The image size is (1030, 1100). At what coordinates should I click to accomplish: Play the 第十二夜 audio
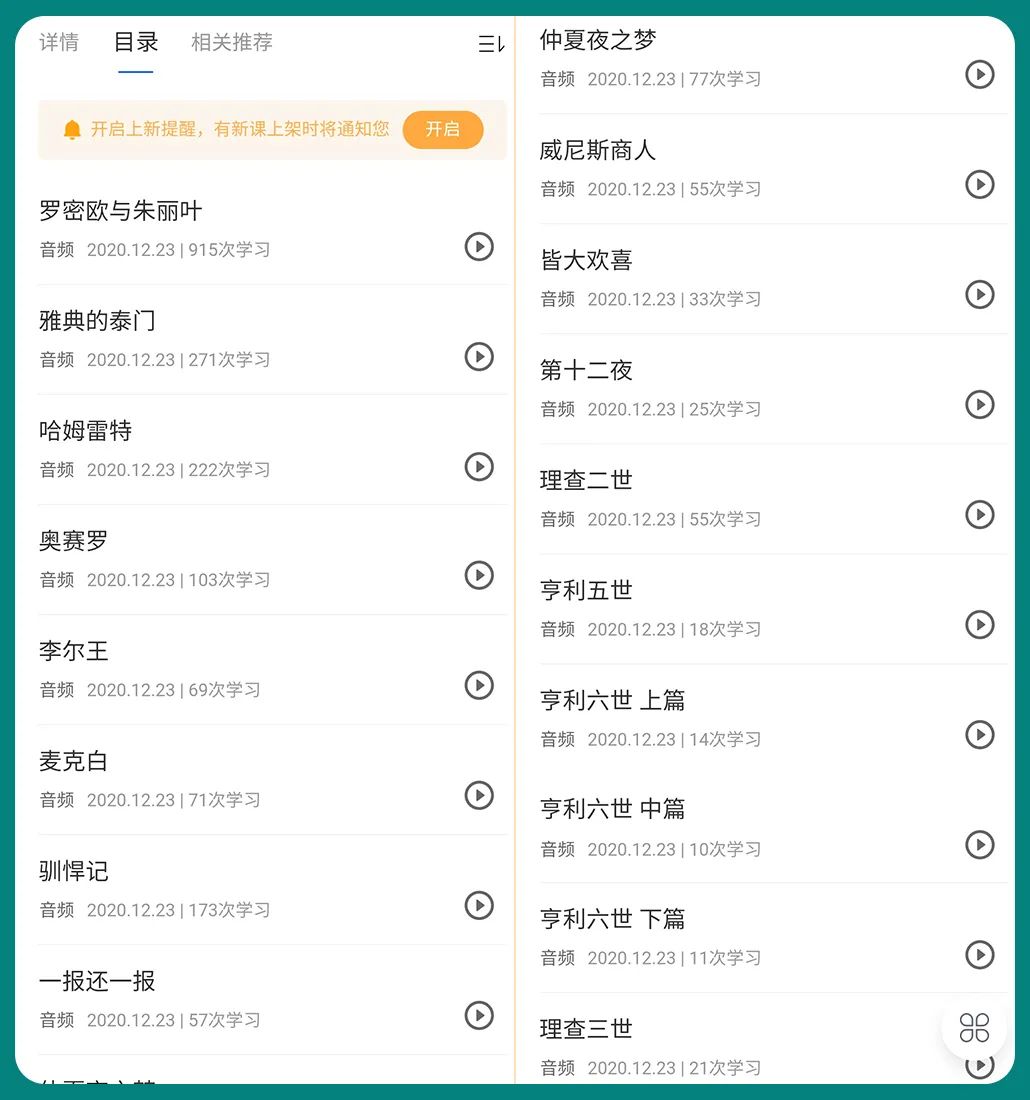(x=979, y=404)
